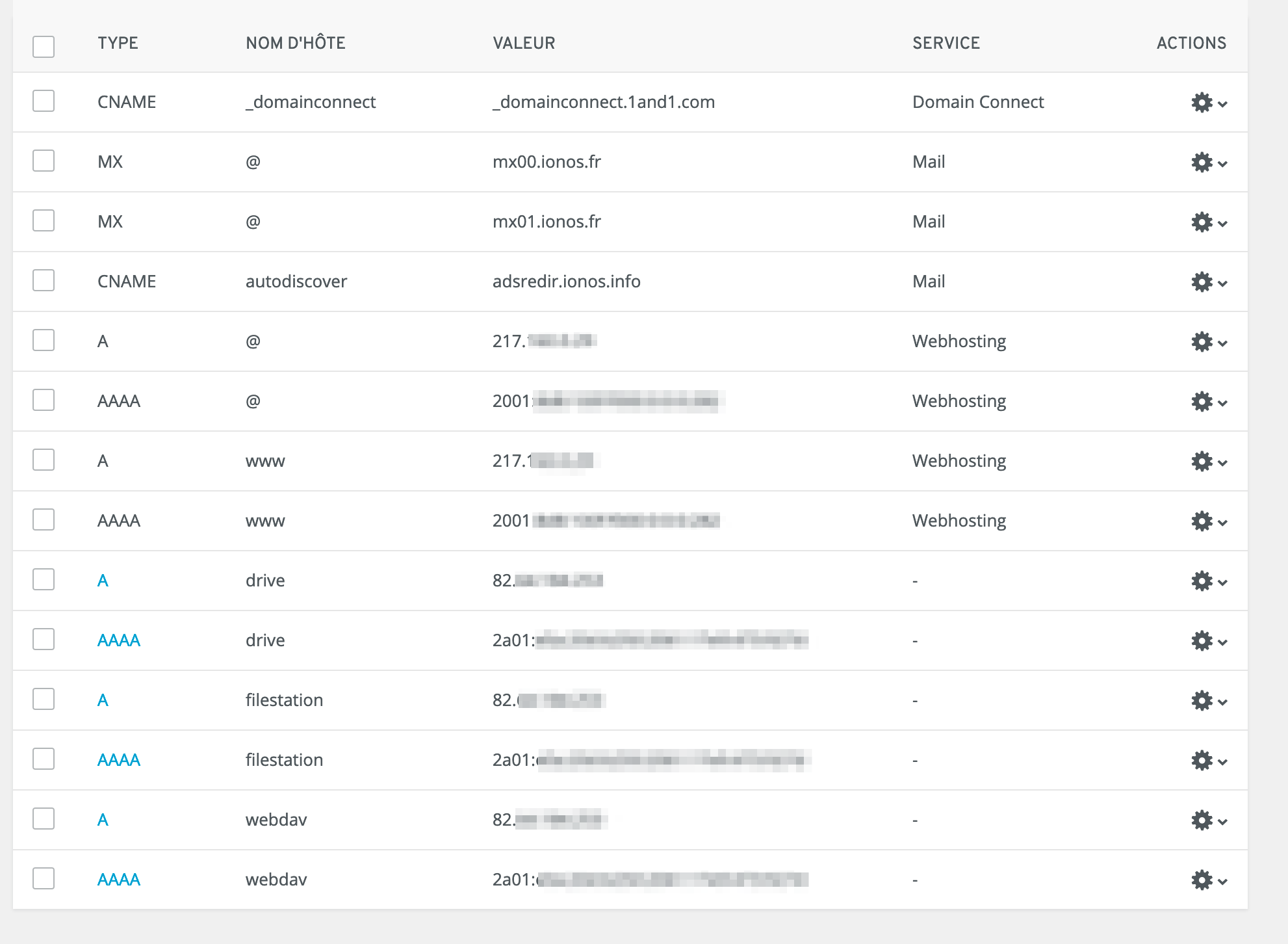
Task: Toggle the select-all checkbox in table header
Action: [44, 47]
